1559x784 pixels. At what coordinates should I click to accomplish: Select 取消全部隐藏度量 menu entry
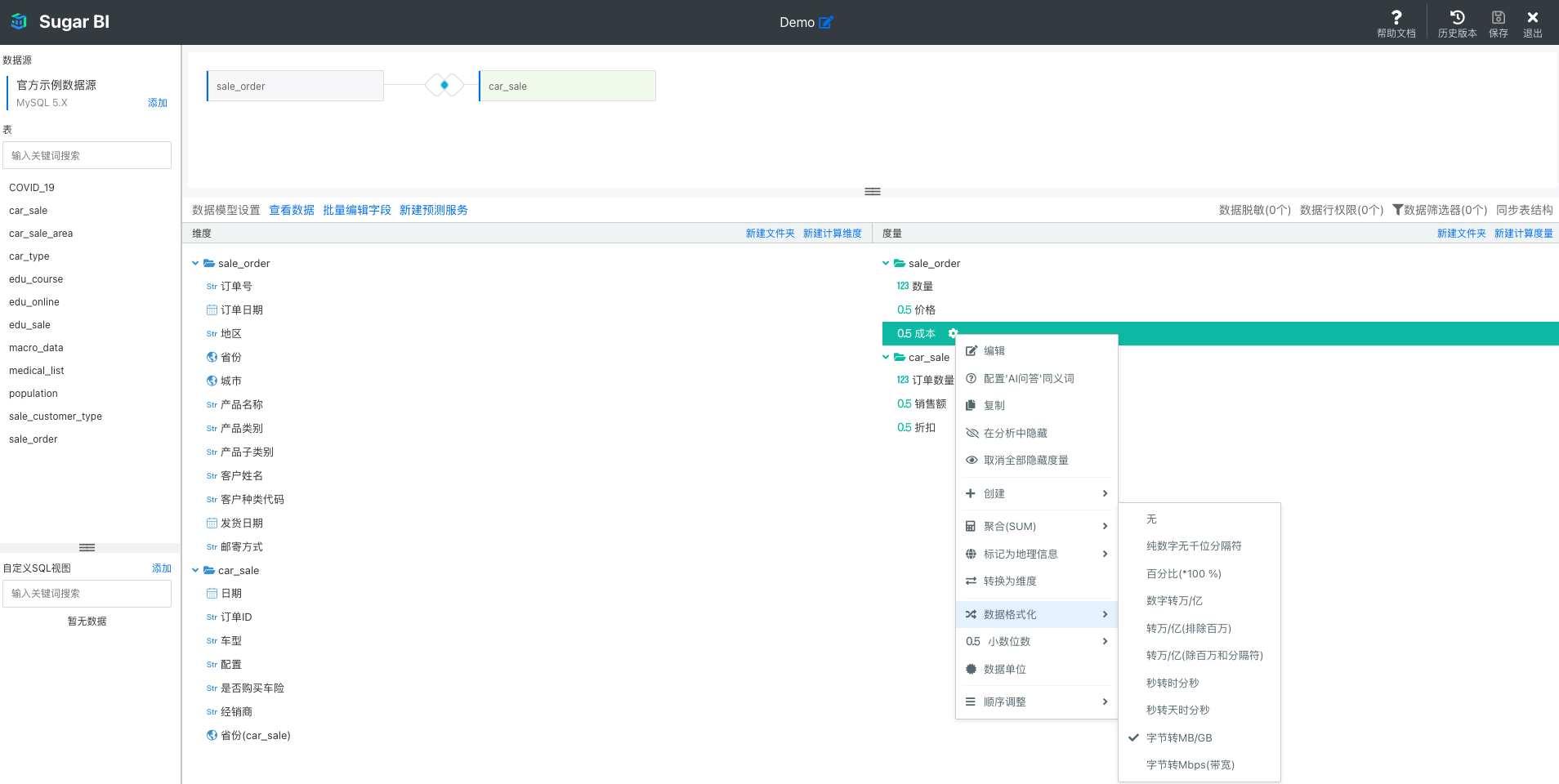pyautogui.click(x=1036, y=460)
